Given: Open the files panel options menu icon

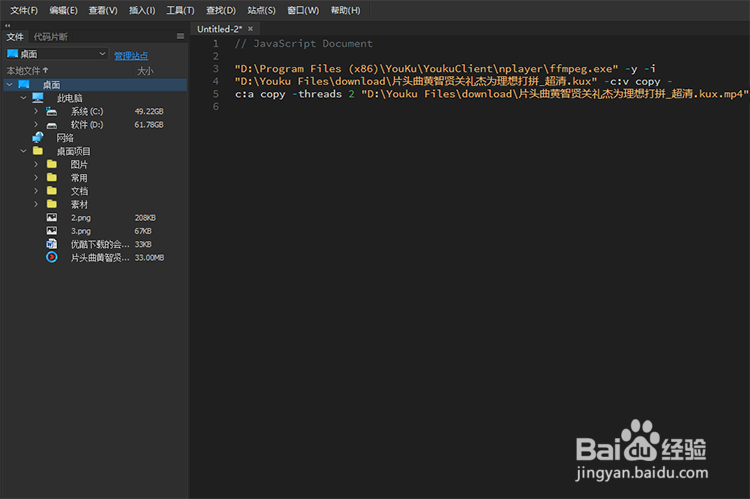Looking at the screenshot, I should 180,36.
